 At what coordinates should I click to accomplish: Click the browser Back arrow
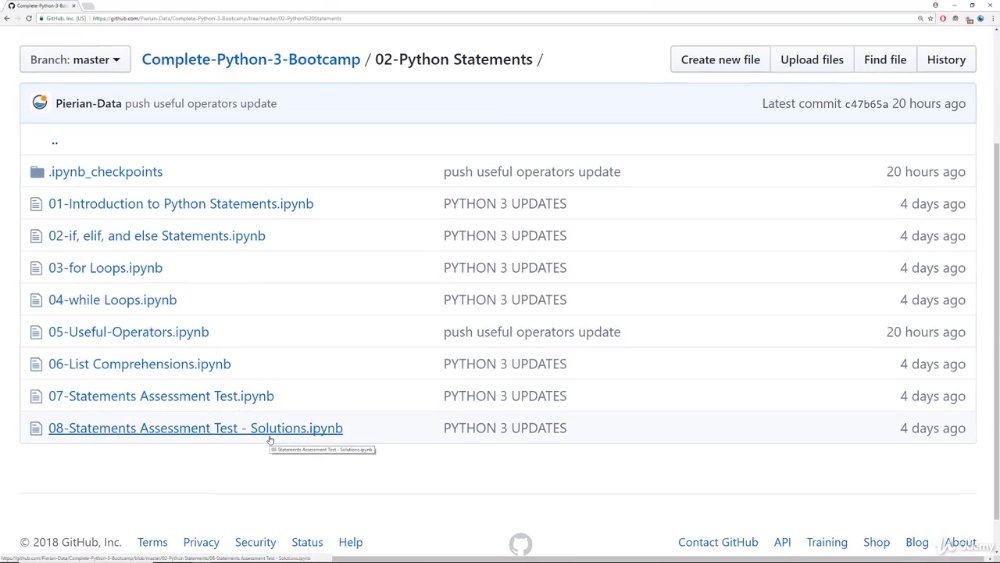click(x=6, y=18)
